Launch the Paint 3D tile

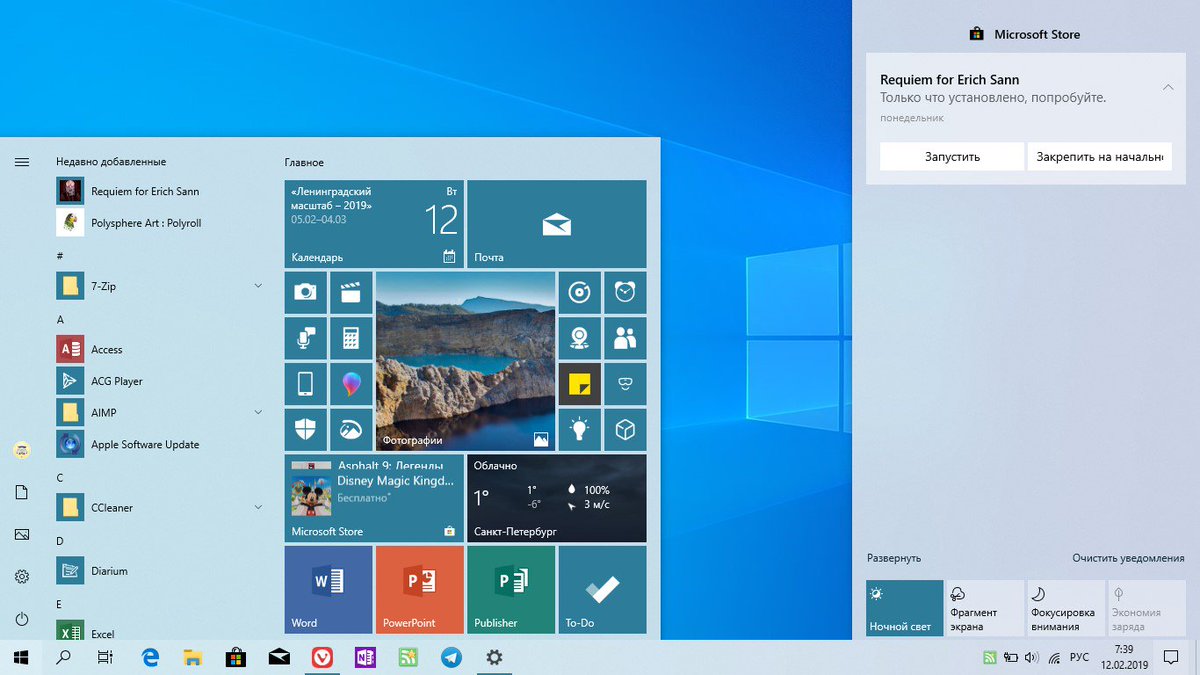click(x=351, y=384)
